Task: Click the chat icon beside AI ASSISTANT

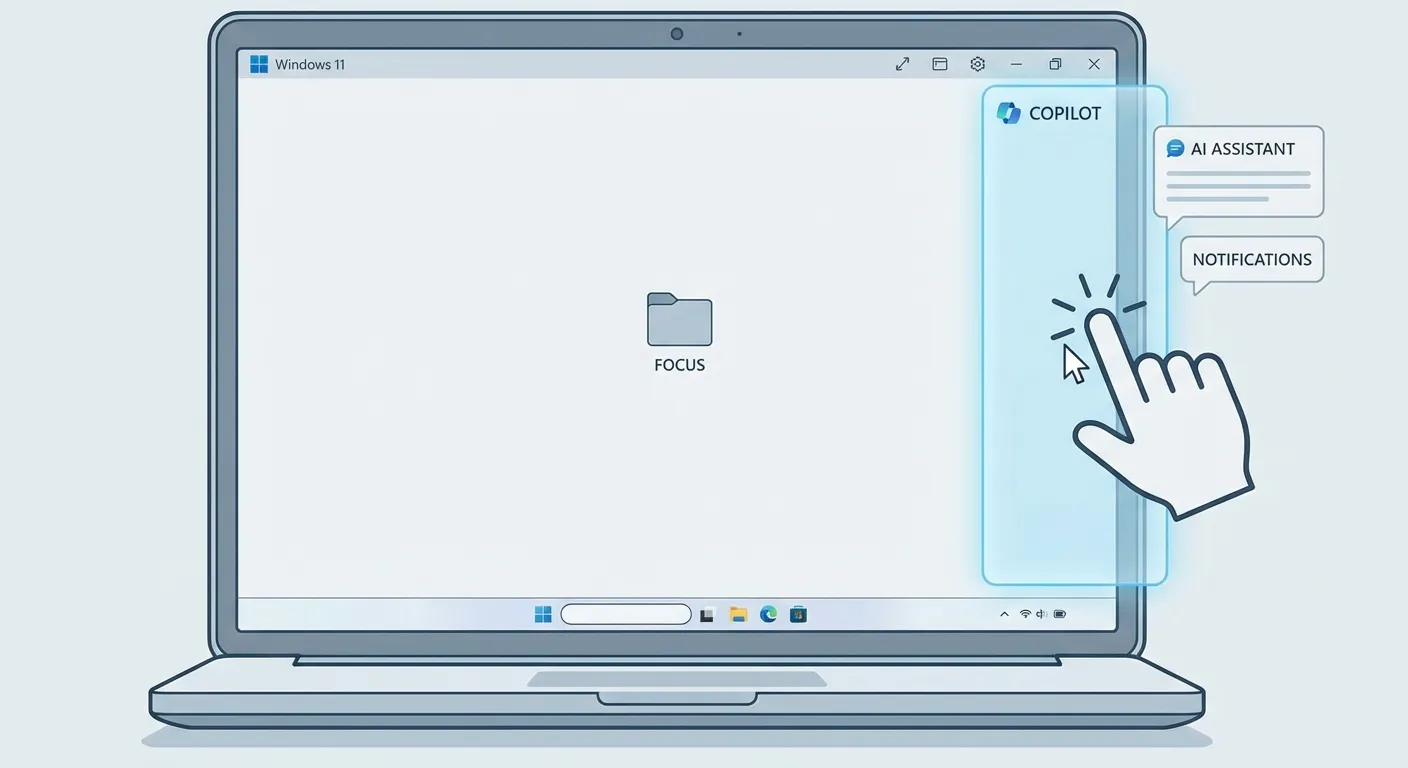Action: coord(1176,149)
